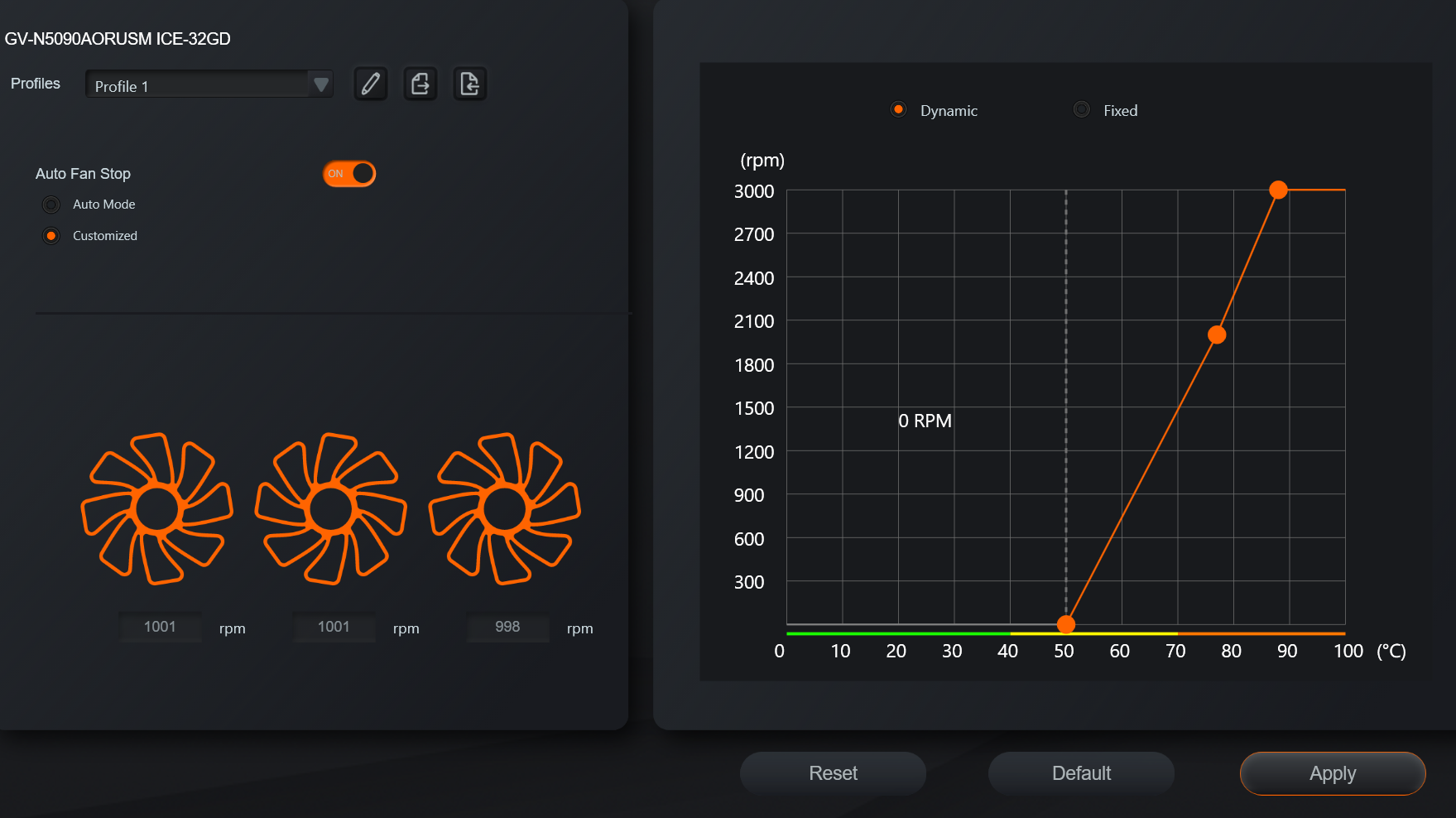The image size is (1456, 818).
Task: Select the Customized radio button
Action: coord(51,236)
